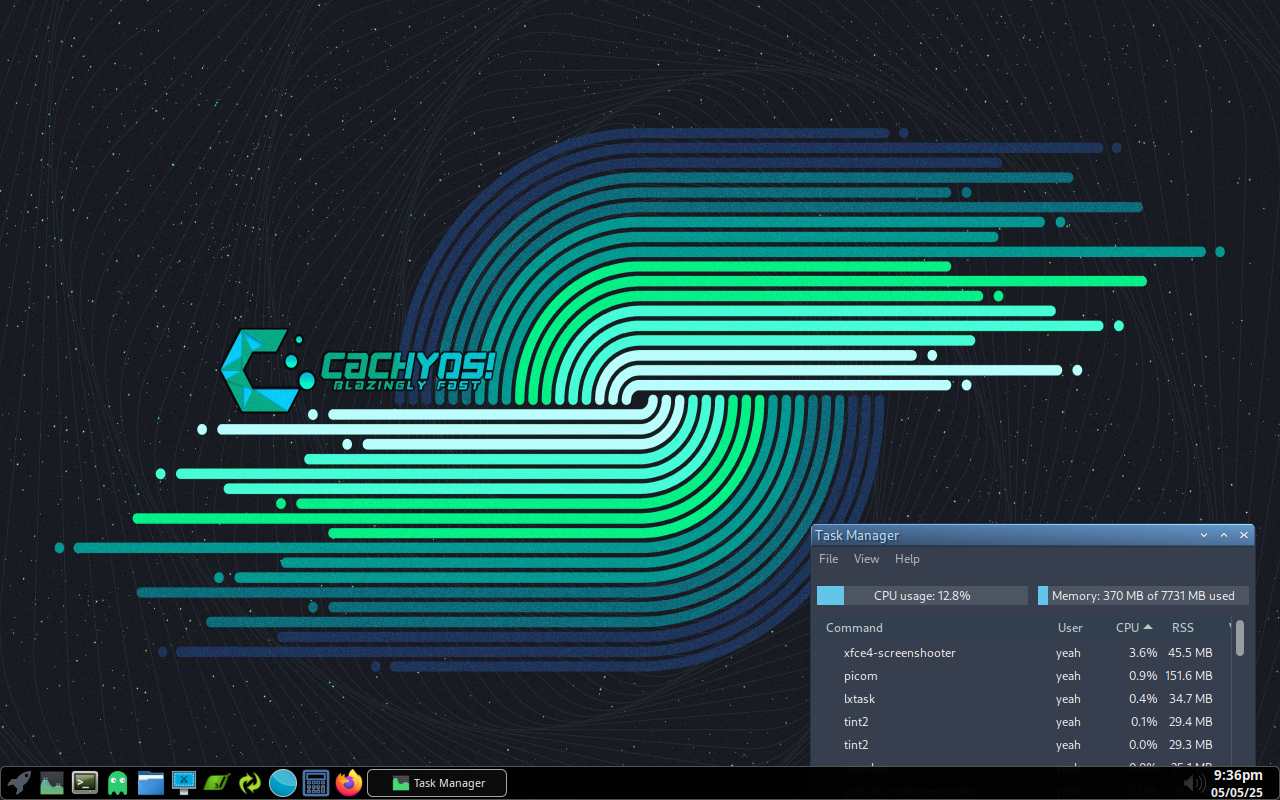Sort processes by Command column header
The height and width of the screenshot is (800, 1280).
click(854, 628)
